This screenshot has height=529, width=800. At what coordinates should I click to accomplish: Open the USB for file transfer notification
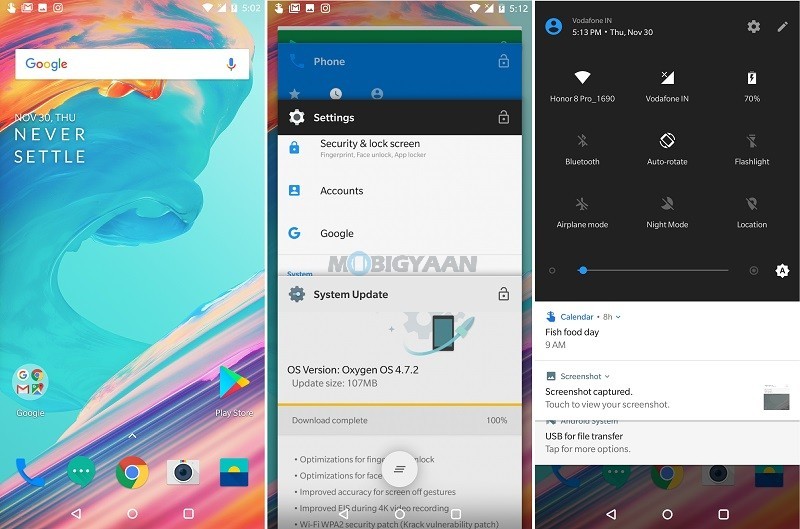coord(667,442)
